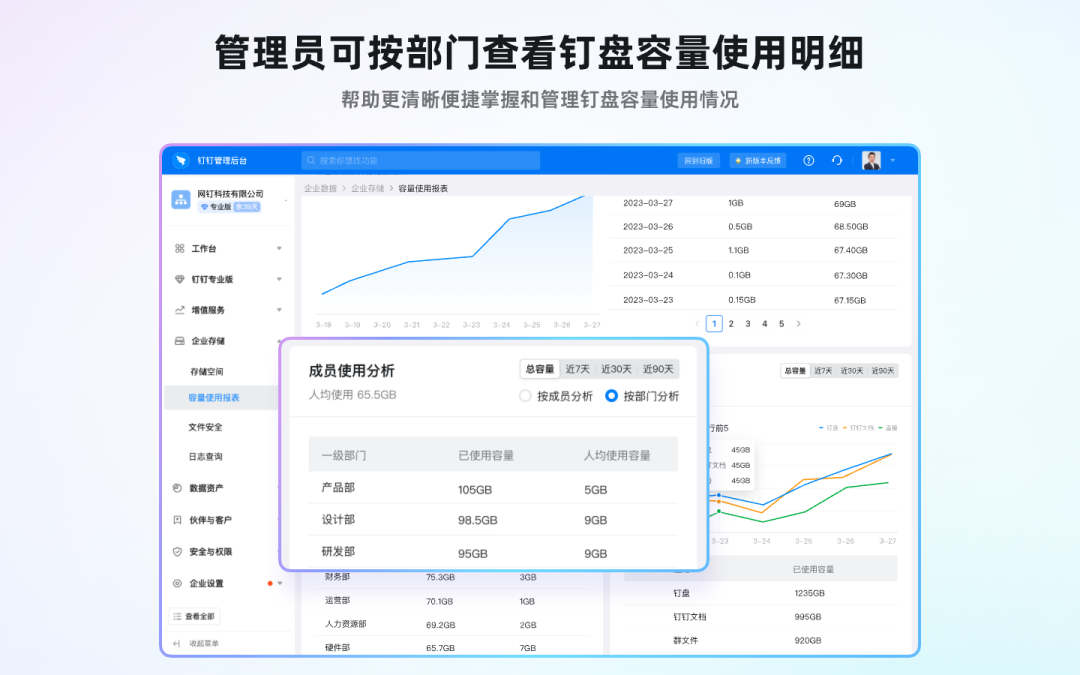Click the DingTalk logo in header
The image size is (1080, 675).
click(x=181, y=160)
